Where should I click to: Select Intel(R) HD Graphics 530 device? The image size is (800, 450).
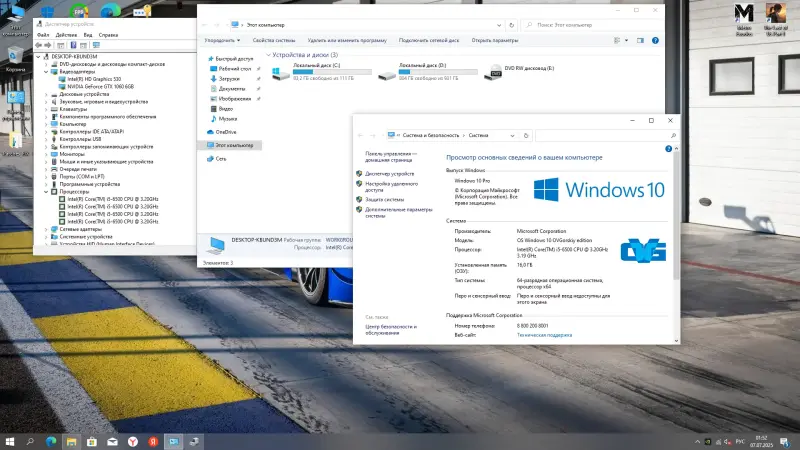94,79
